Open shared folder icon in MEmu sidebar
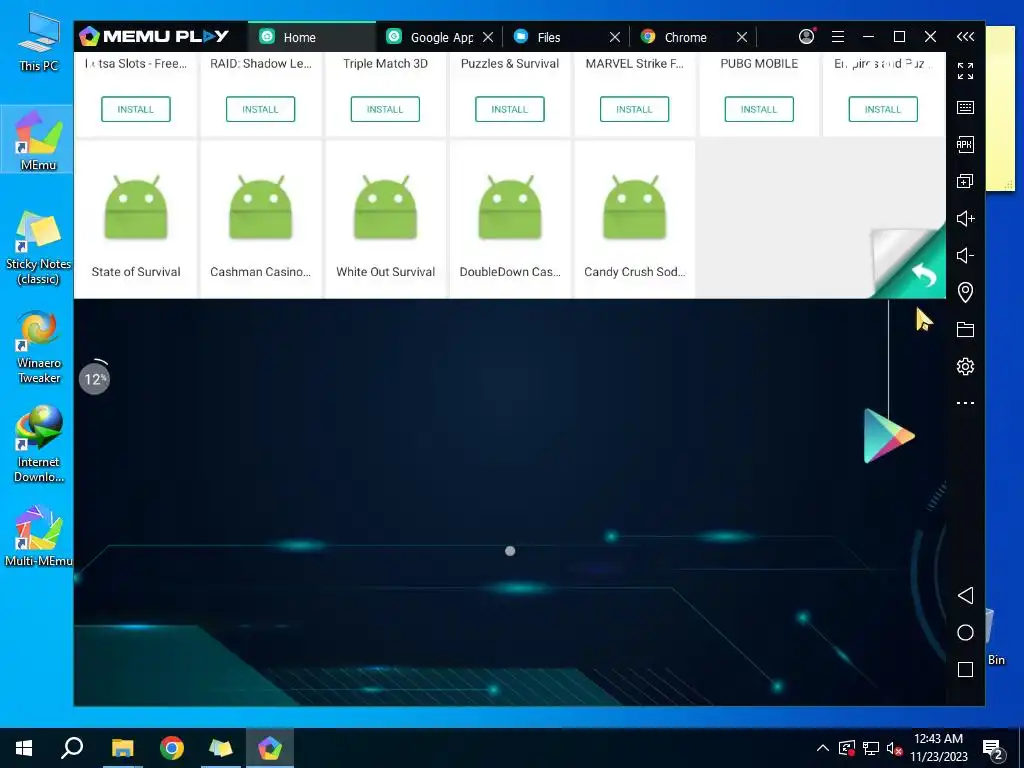 pyautogui.click(x=965, y=329)
